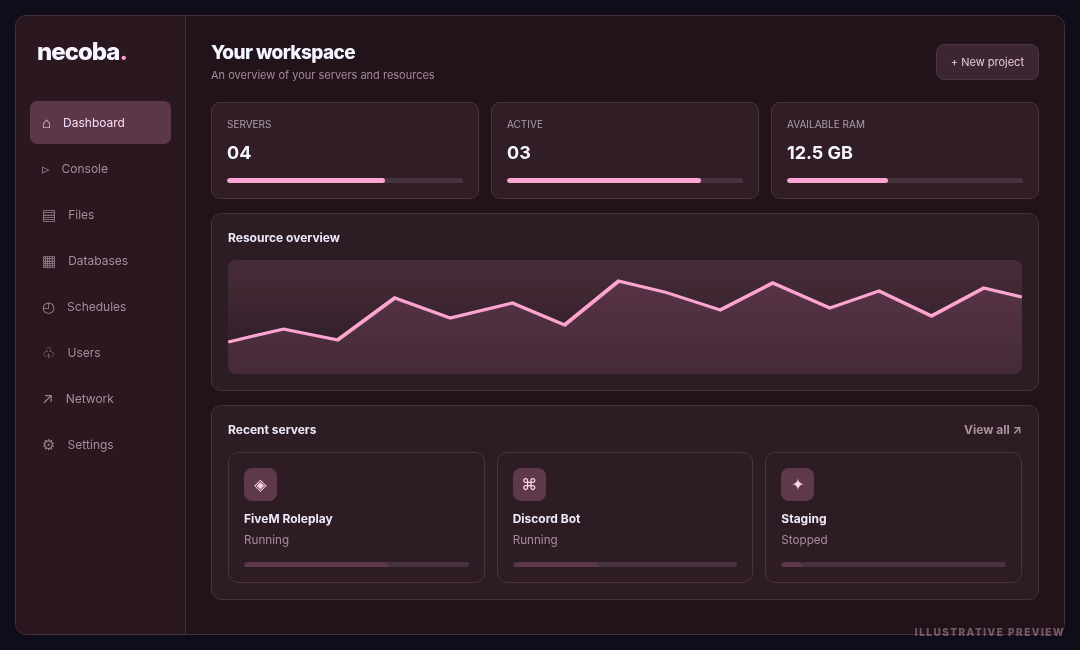Click the FiveM Roleplay diamond icon
This screenshot has height=650, width=1080.
[260, 485]
